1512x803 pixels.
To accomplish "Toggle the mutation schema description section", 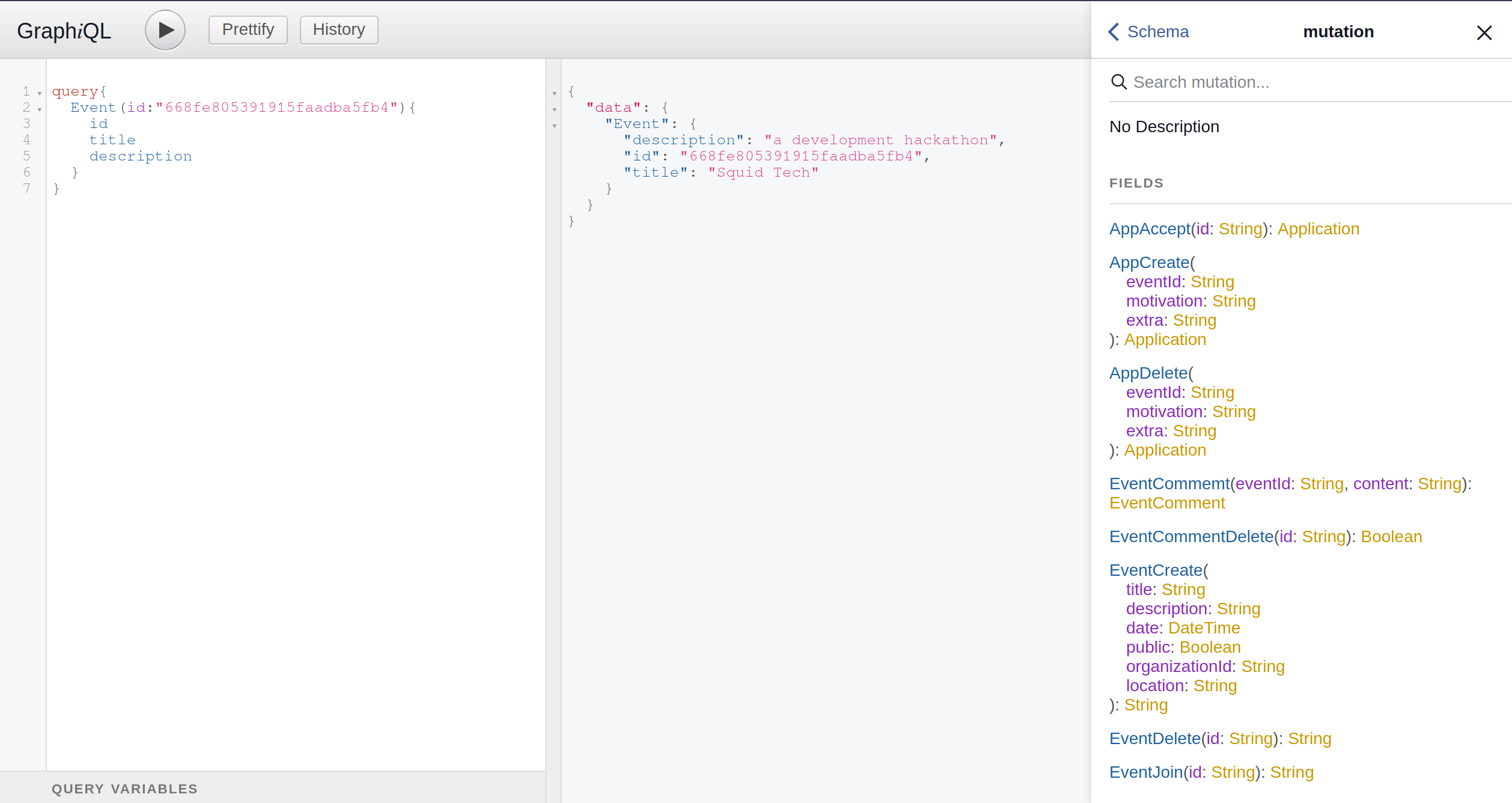I will pyautogui.click(x=1164, y=126).
